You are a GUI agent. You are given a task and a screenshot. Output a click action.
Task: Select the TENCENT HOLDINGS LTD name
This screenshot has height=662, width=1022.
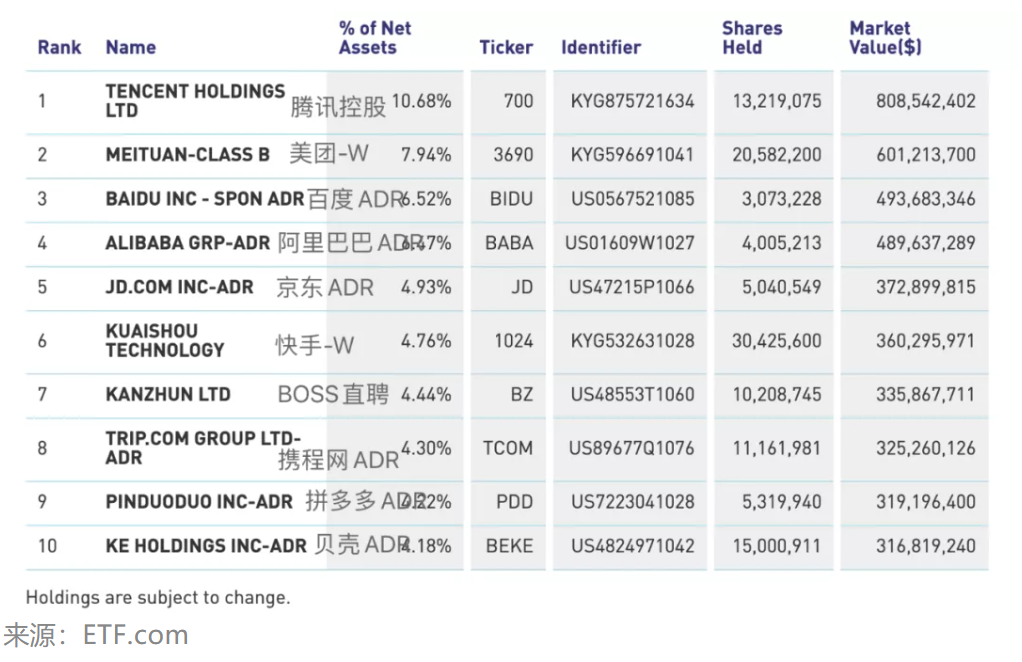(x=194, y=100)
